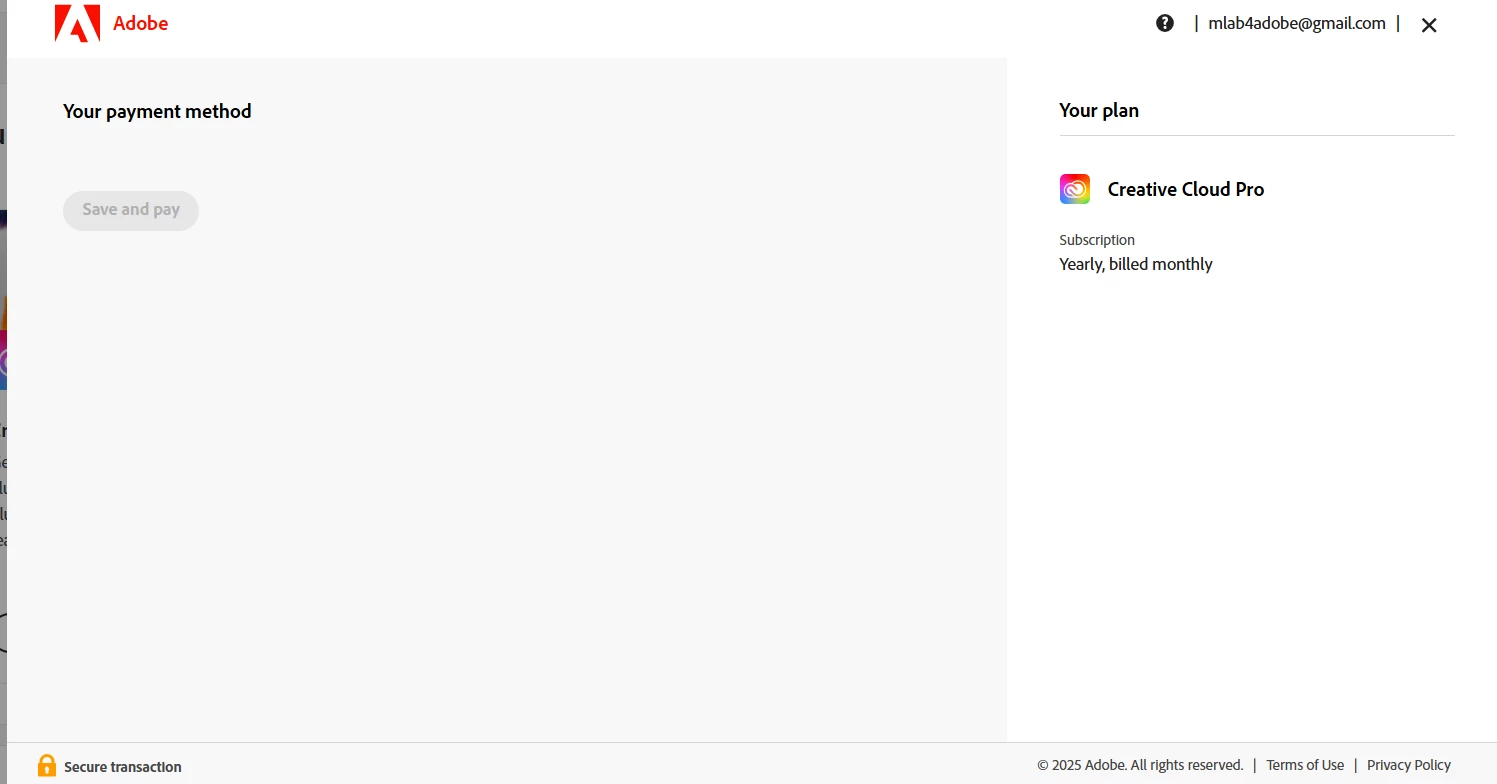Screen dimensions: 1497x784
Task: Click the mlab4adobe@gmail.com account email
Action: (1297, 23)
